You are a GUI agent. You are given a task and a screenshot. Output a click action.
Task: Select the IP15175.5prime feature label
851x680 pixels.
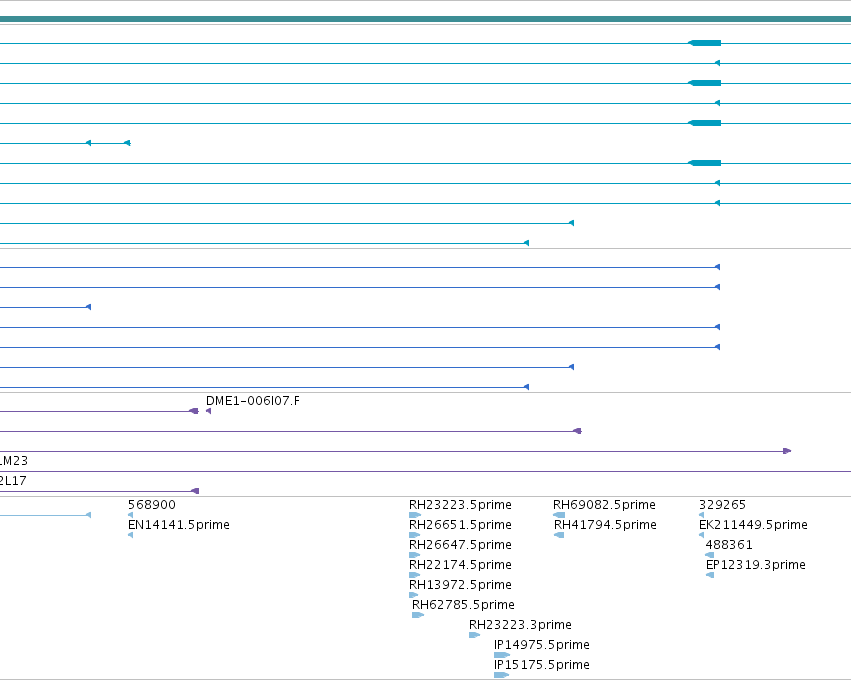542,665
